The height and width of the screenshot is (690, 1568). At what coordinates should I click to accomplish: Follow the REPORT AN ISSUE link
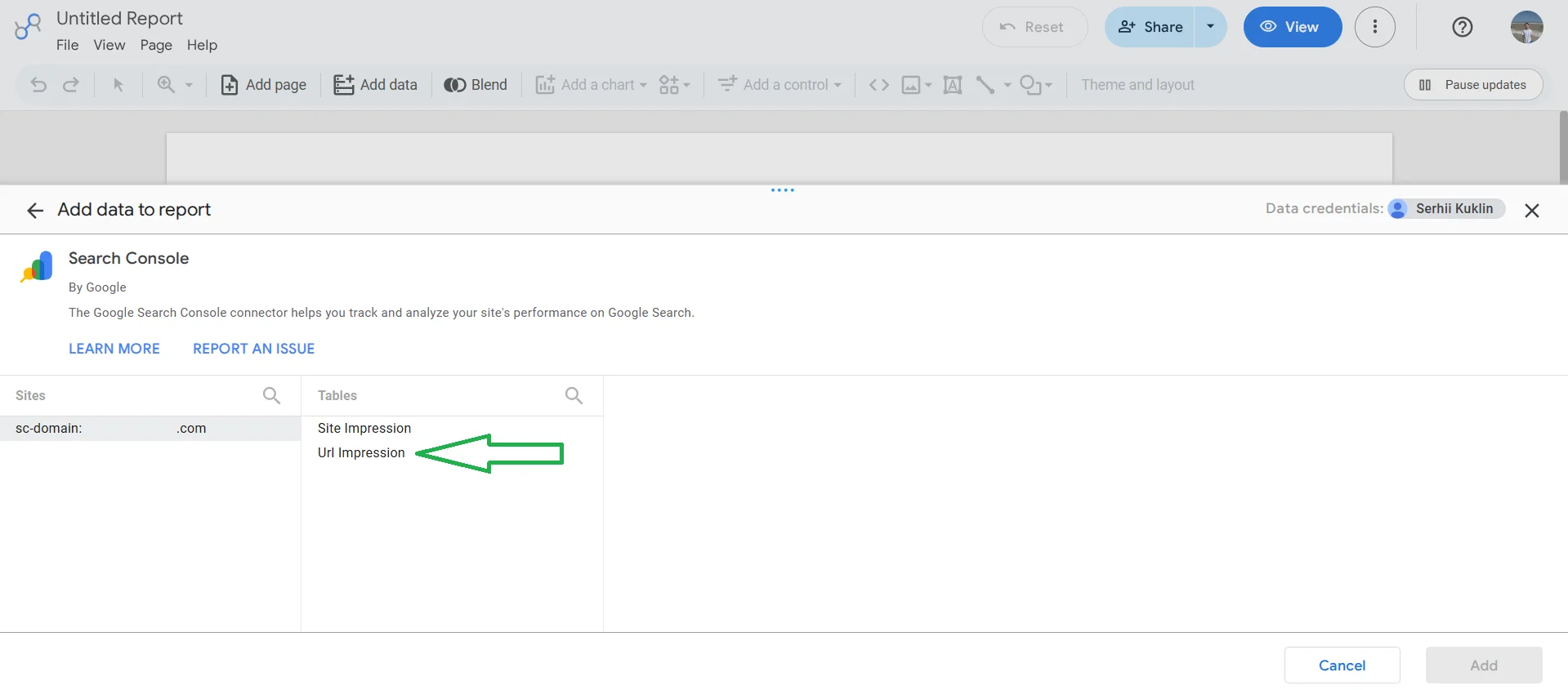[x=254, y=349]
